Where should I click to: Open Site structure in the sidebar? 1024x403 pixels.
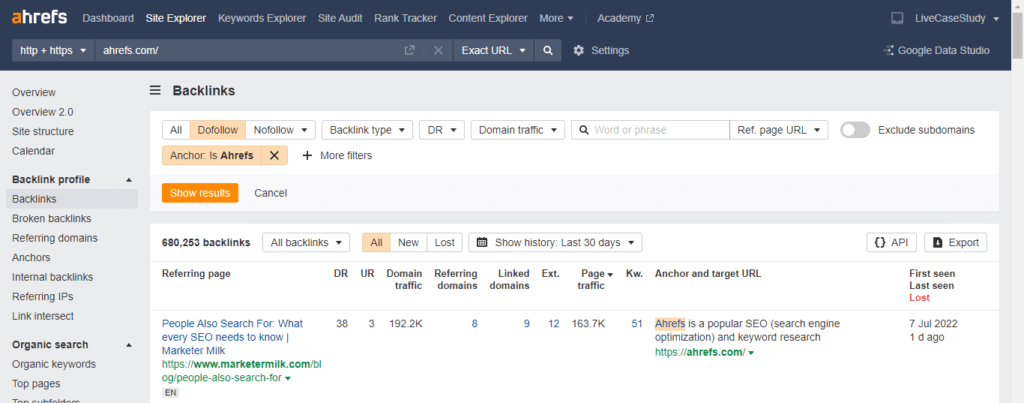(x=42, y=131)
